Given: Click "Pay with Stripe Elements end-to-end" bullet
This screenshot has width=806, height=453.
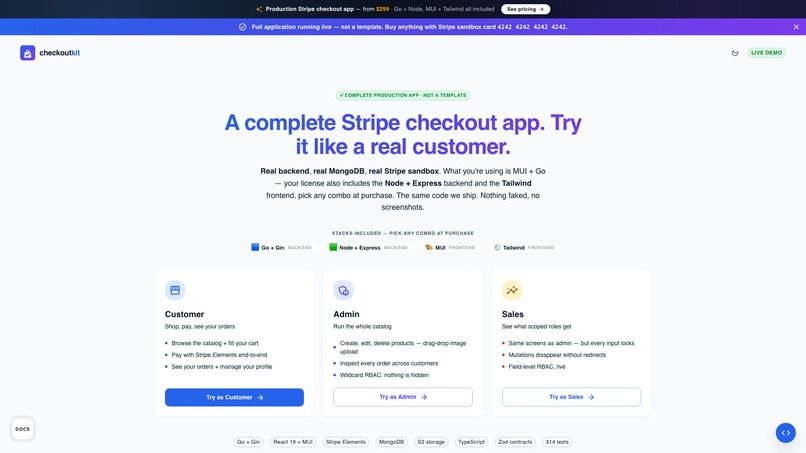Looking at the screenshot, I should [x=219, y=355].
